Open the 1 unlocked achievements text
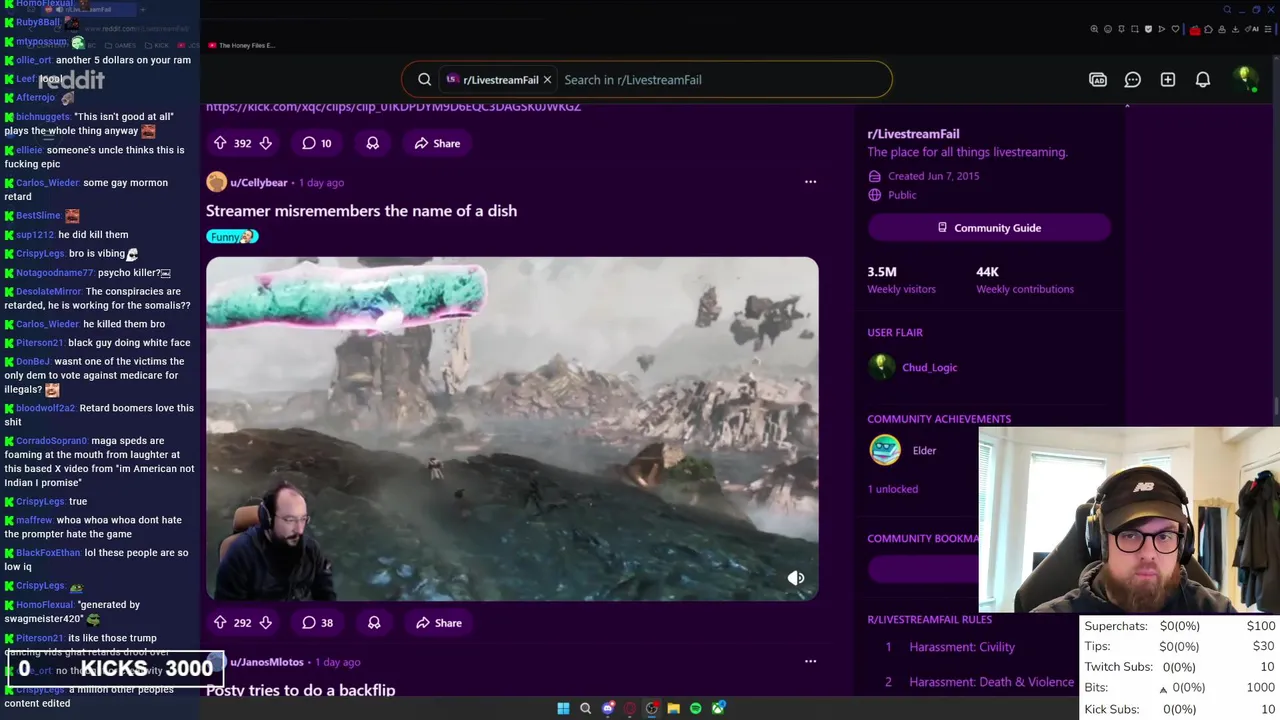Screen dimensions: 1280x720 coord(892,489)
